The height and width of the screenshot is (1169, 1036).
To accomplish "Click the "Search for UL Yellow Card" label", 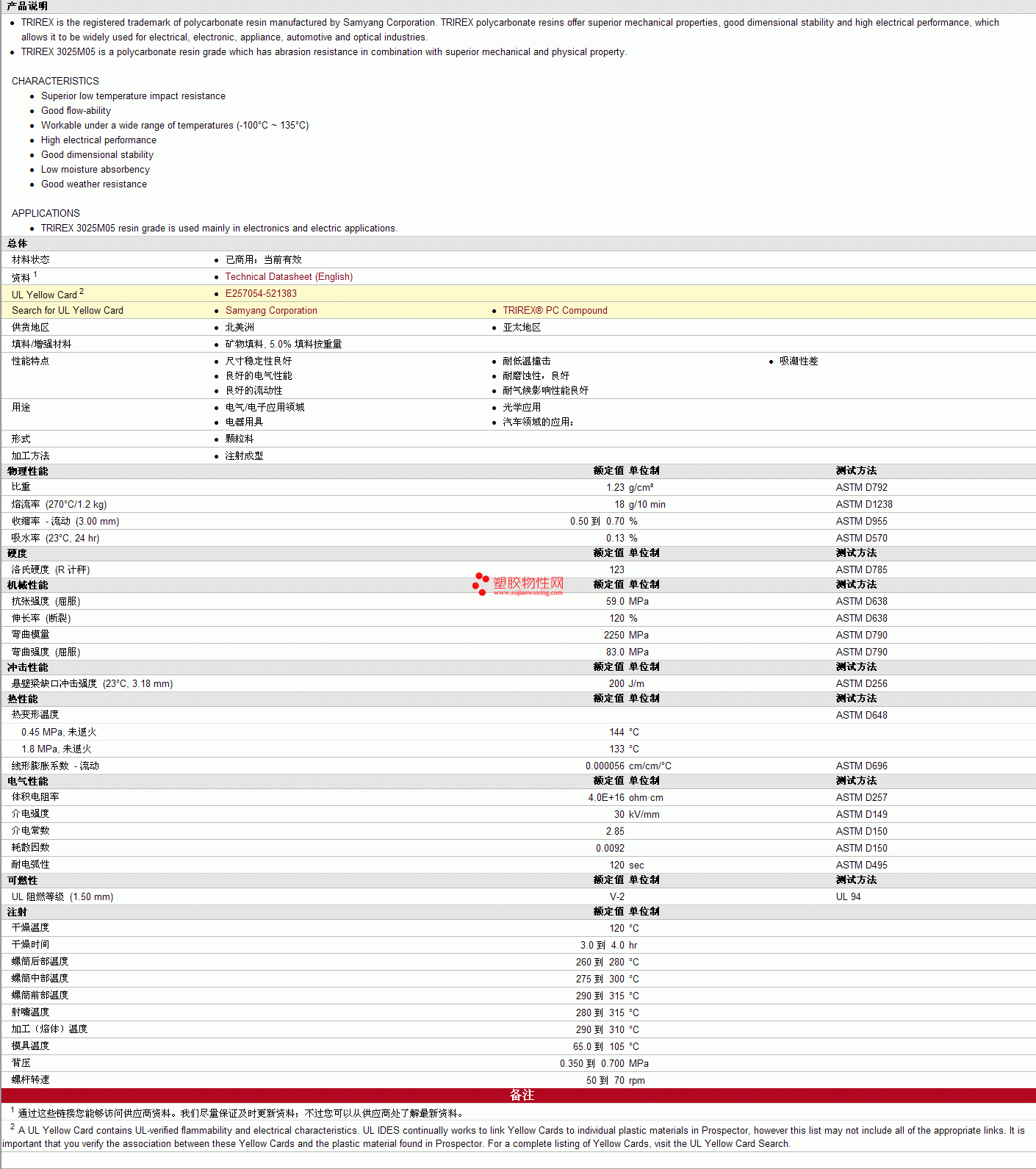I will [x=68, y=311].
